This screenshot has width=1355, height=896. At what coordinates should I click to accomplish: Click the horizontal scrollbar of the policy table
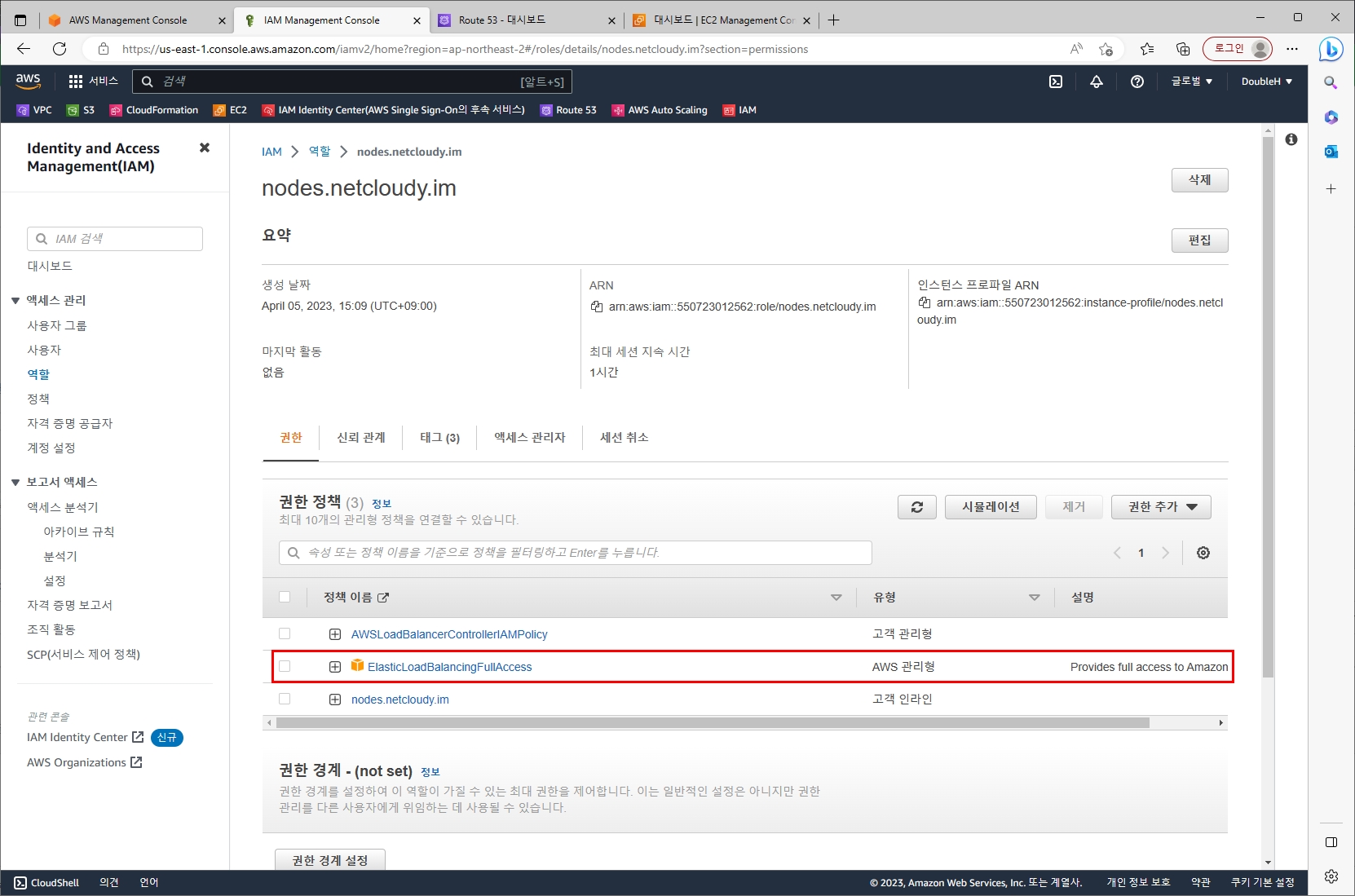(713, 723)
